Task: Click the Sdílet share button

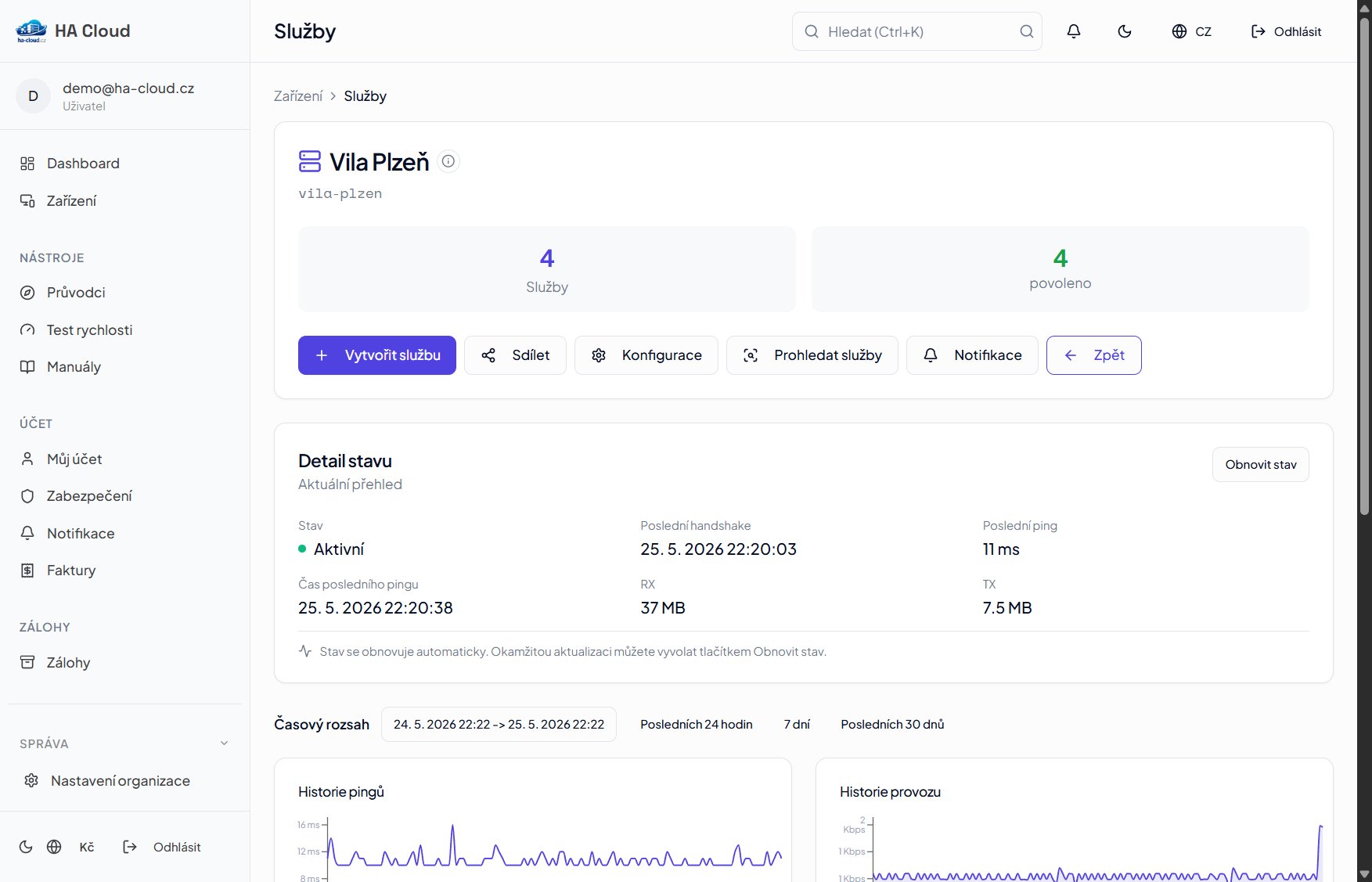Action: 515,355
